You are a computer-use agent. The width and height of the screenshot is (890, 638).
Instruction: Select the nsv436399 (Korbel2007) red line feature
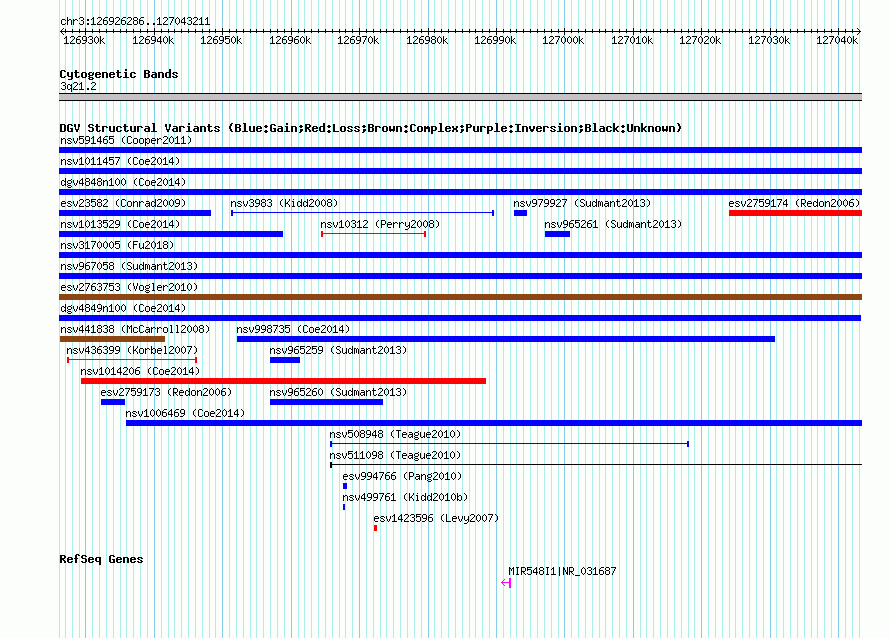coord(132,360)
